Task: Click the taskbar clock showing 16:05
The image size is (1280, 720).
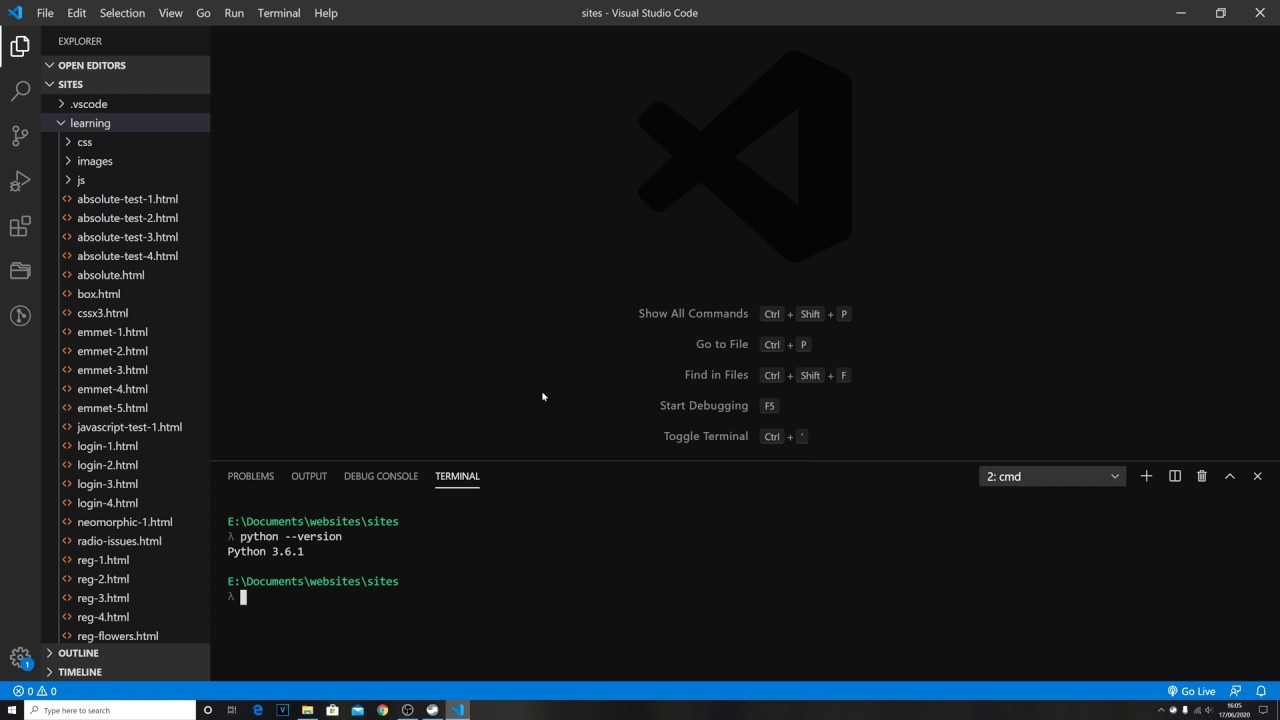Action: [1234, 710]
